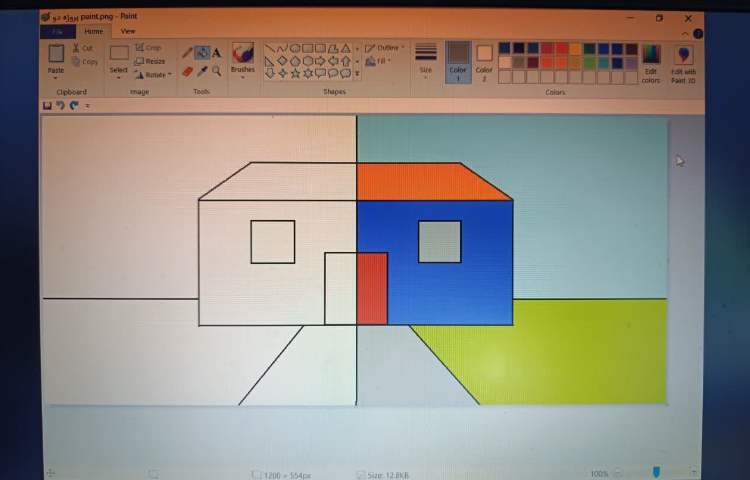Click the Copy button
Viewport: 750px width, 480px height.
pos(85,62)
